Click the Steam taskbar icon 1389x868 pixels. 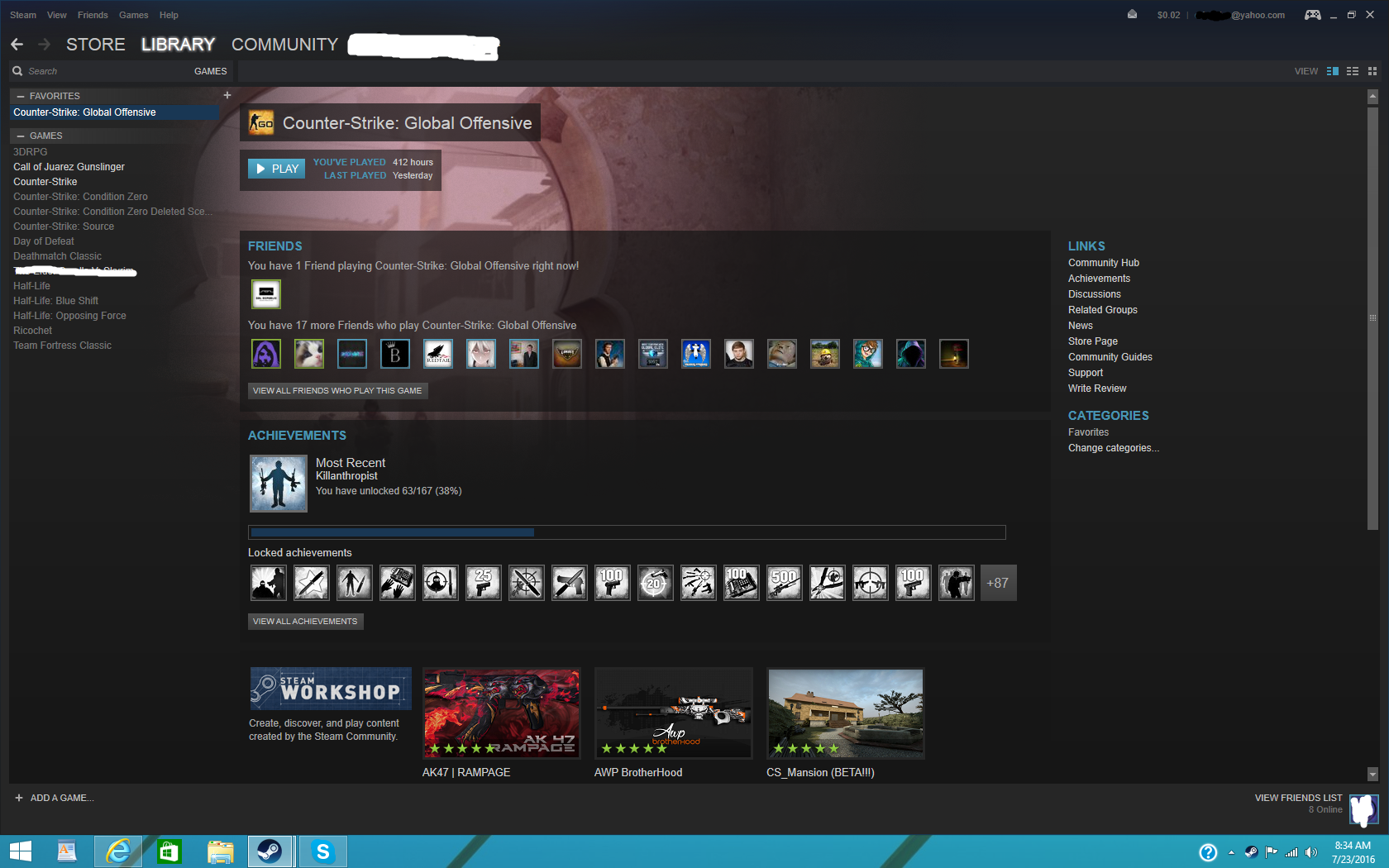pos(270,851)
